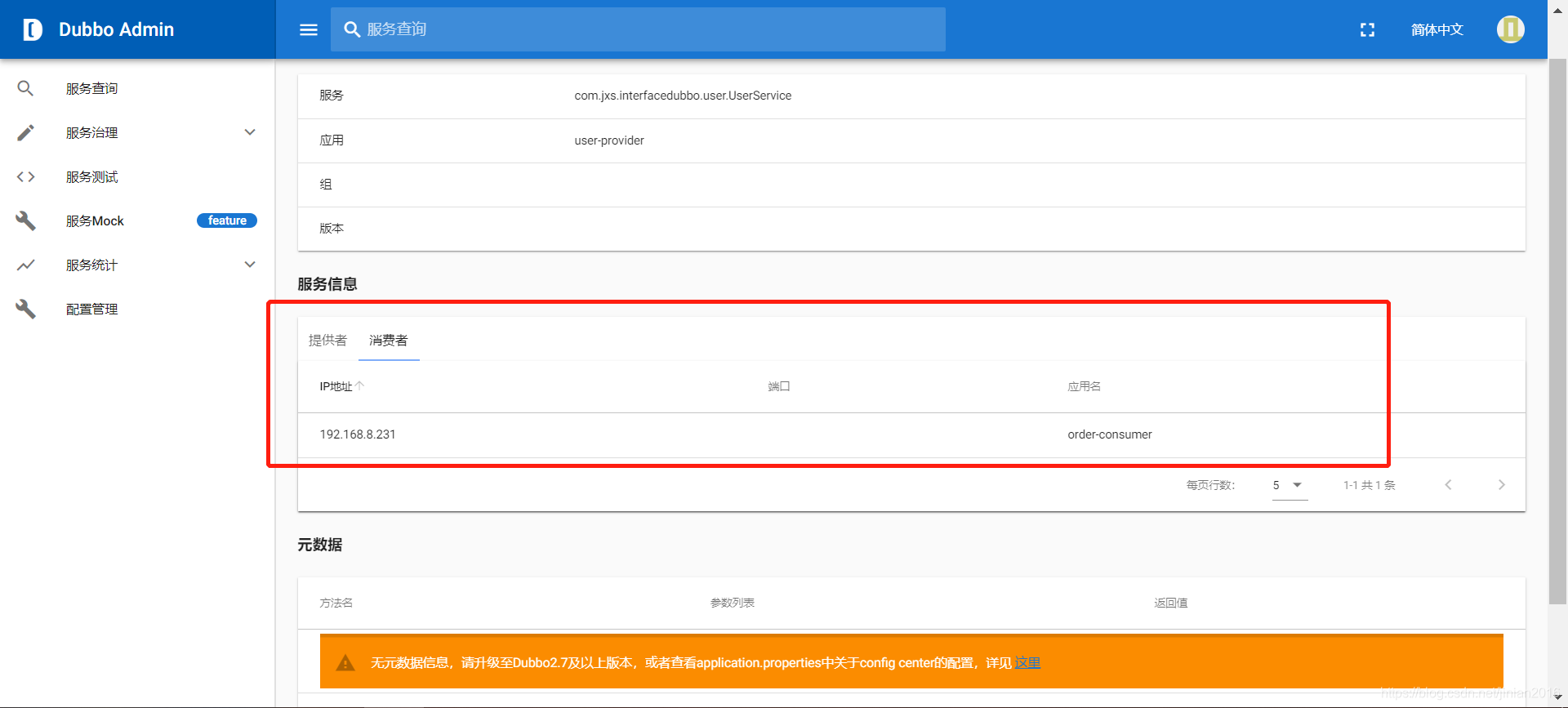Click the code brackets icon for 服务测试
This screenshot has height=708, width=1568.
pos(25,176)
